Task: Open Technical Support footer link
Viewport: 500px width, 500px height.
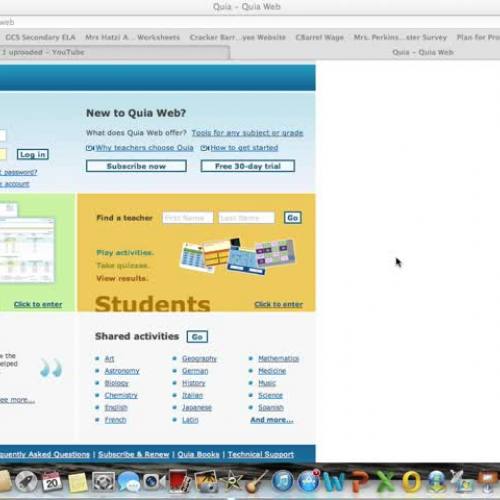Action: pyautogui.click(x=261, y=454)
